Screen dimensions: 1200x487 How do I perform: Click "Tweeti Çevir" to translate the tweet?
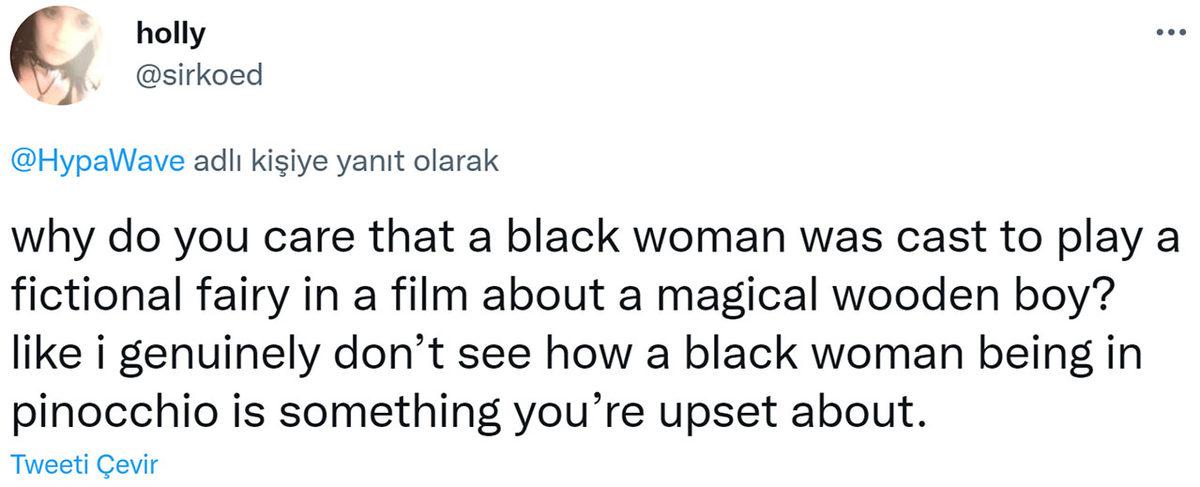point(83,462)
